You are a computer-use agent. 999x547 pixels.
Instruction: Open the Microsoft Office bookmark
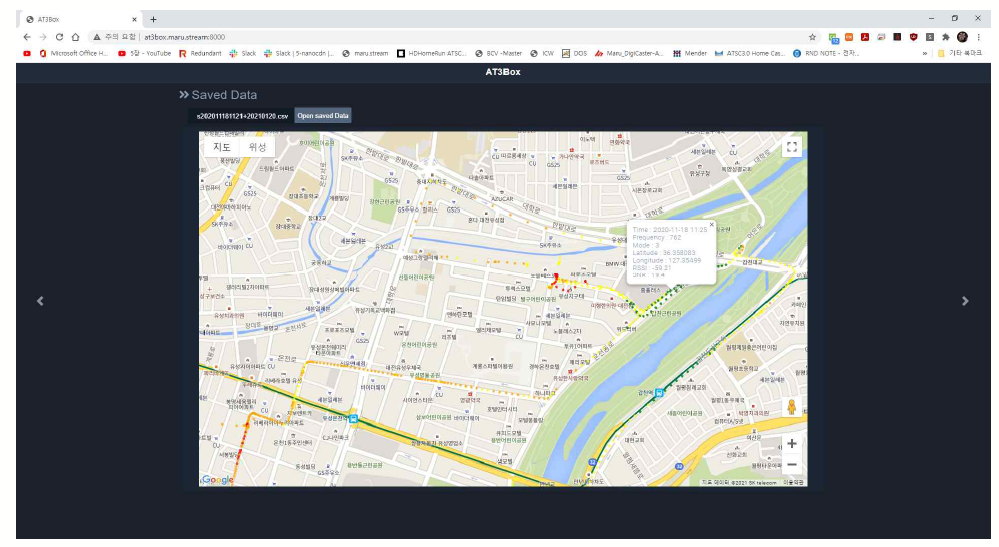74,53
